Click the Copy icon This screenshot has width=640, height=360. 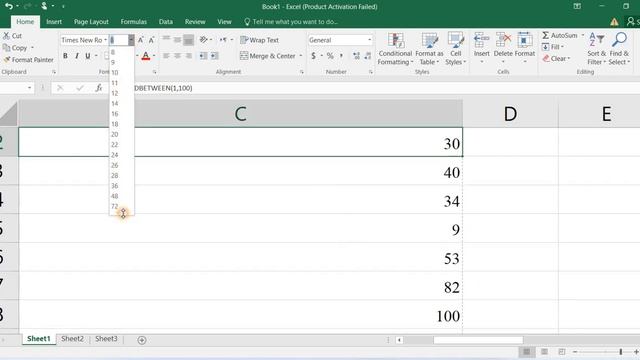(6, 48)
